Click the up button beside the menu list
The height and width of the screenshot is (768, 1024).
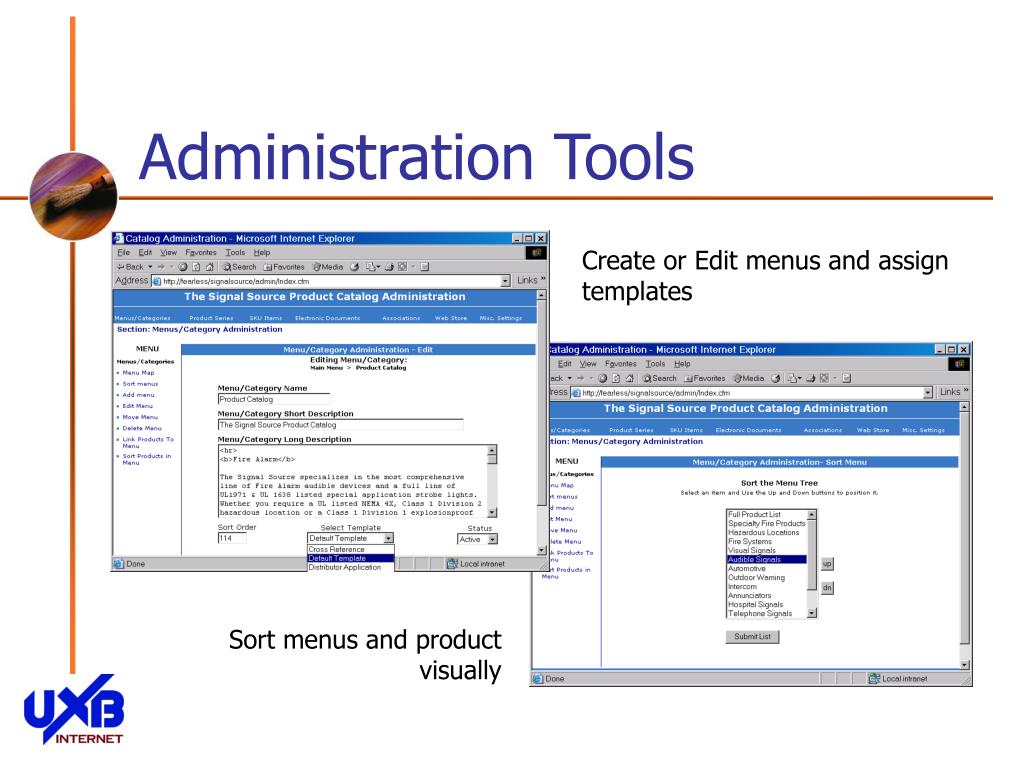click(827, 564)
